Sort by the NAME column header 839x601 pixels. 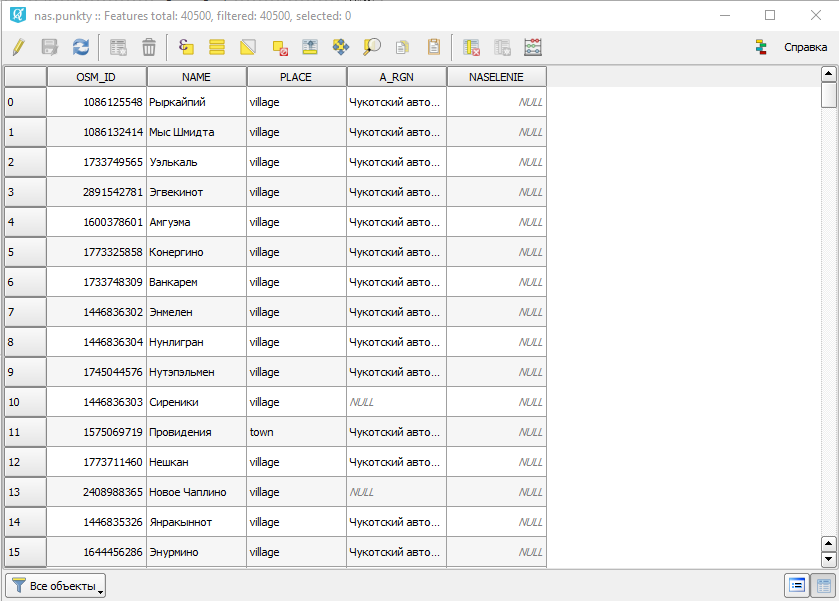(196, 77)
